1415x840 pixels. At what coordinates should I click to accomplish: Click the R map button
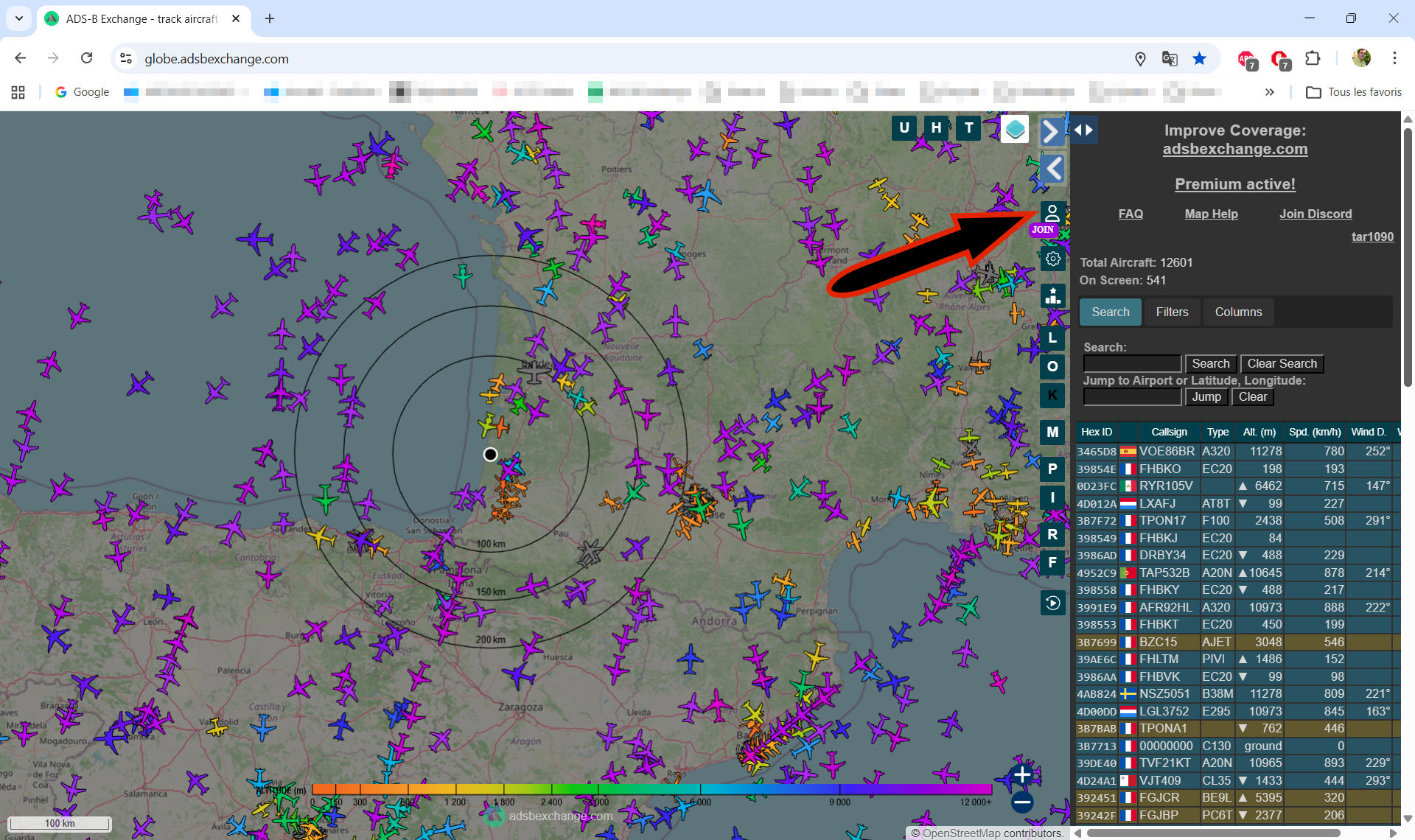click(x=1052, y=534)
